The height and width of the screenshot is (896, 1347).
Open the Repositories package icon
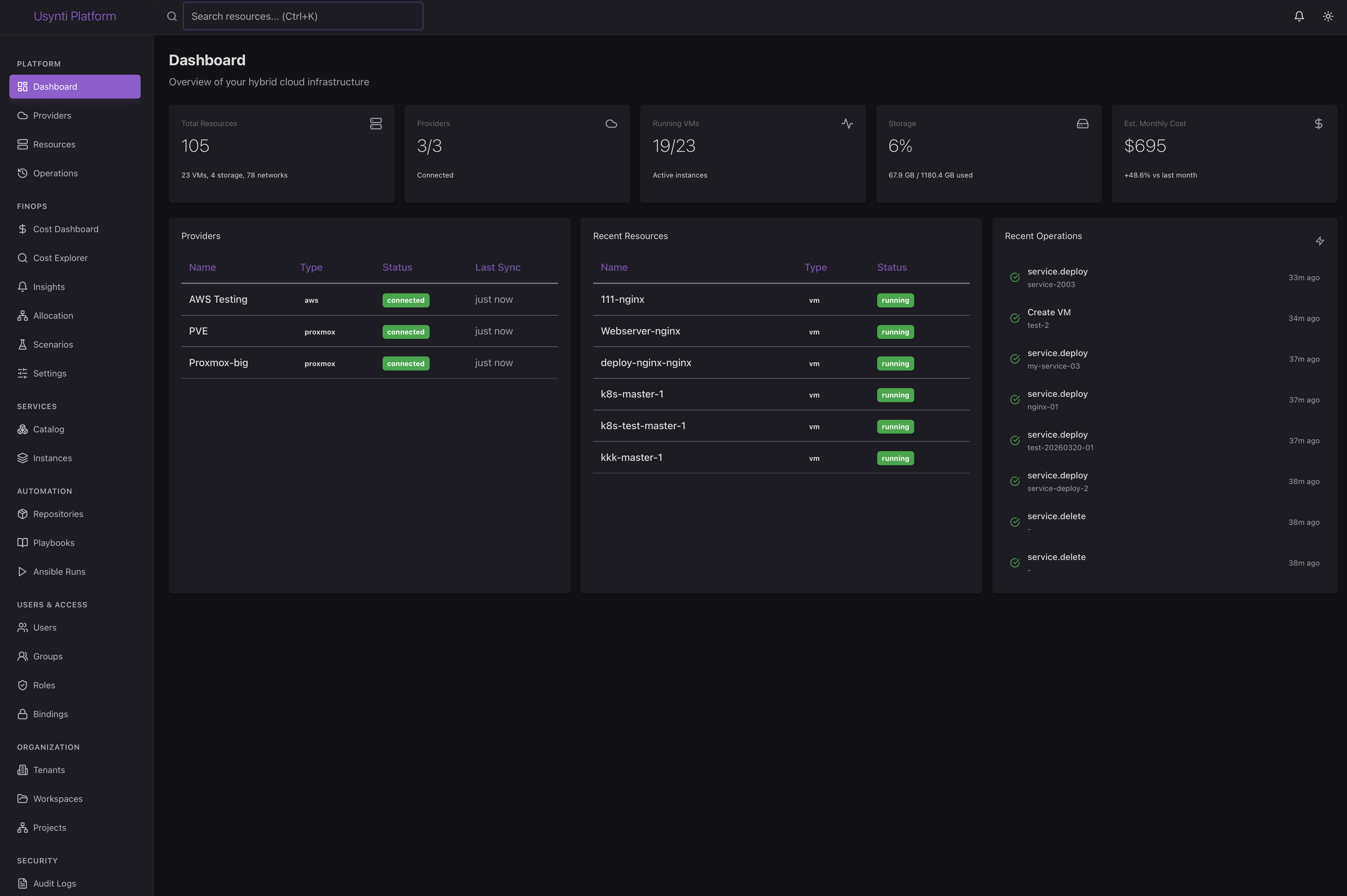click(x=22, y=514)
